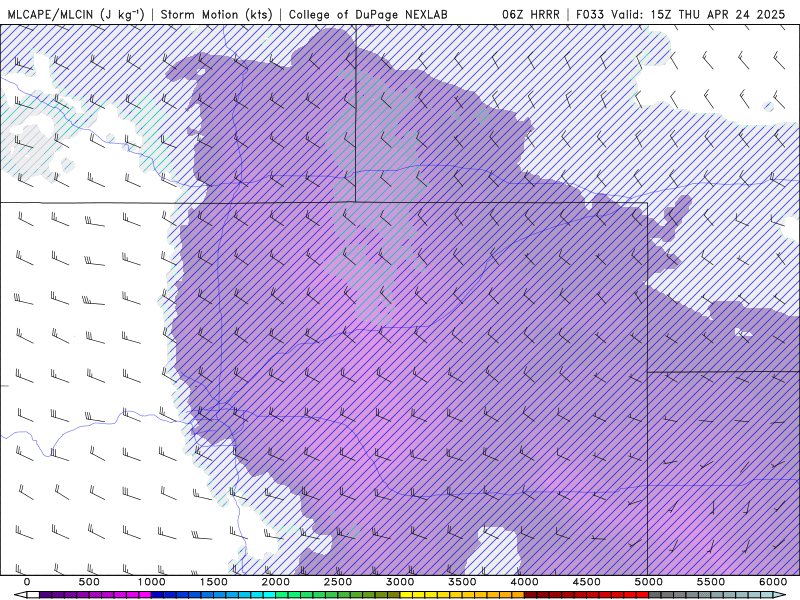
Task: Click the right arrow end of the color bar
Action: click(x=780, y=595)
